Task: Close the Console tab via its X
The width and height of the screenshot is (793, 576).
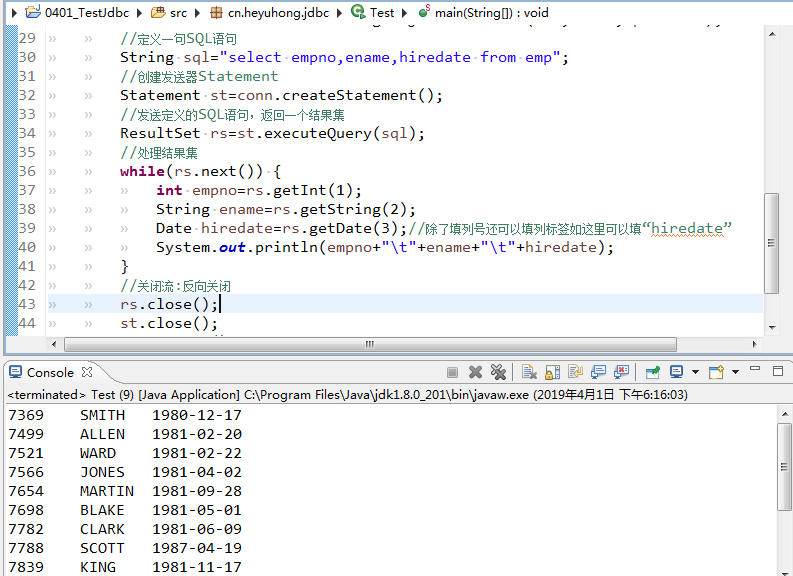Action: tap(87, 372)
